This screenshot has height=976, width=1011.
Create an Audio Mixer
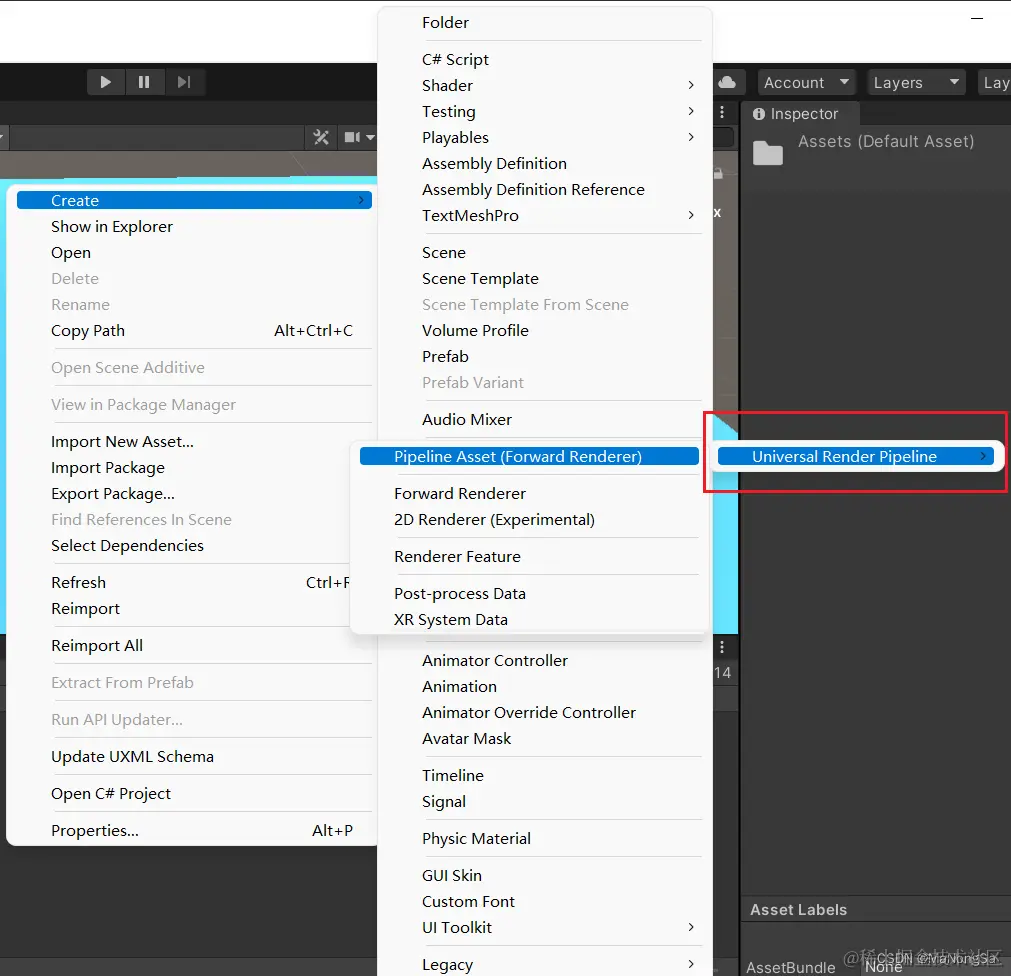[x=545, y=420]
